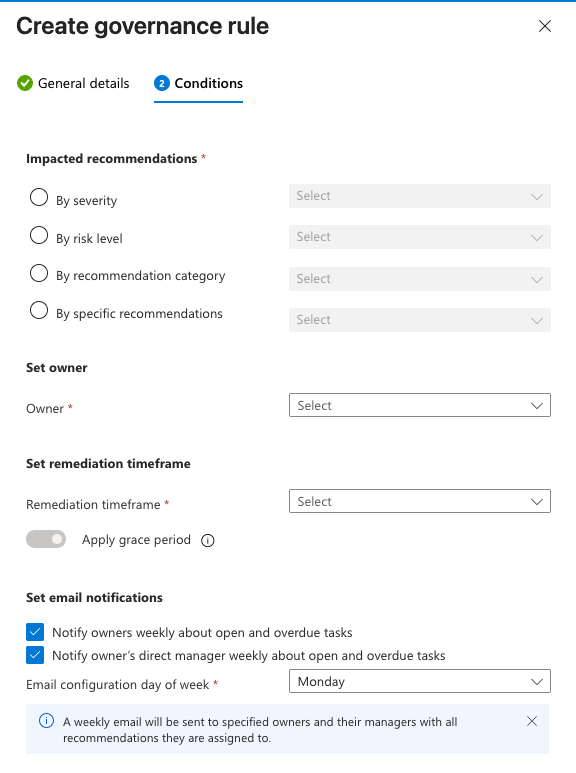Click the chevron on the Owner dropdown
Image resolution: width=576 pixels, height=773 pixels.
pos(537,406)
